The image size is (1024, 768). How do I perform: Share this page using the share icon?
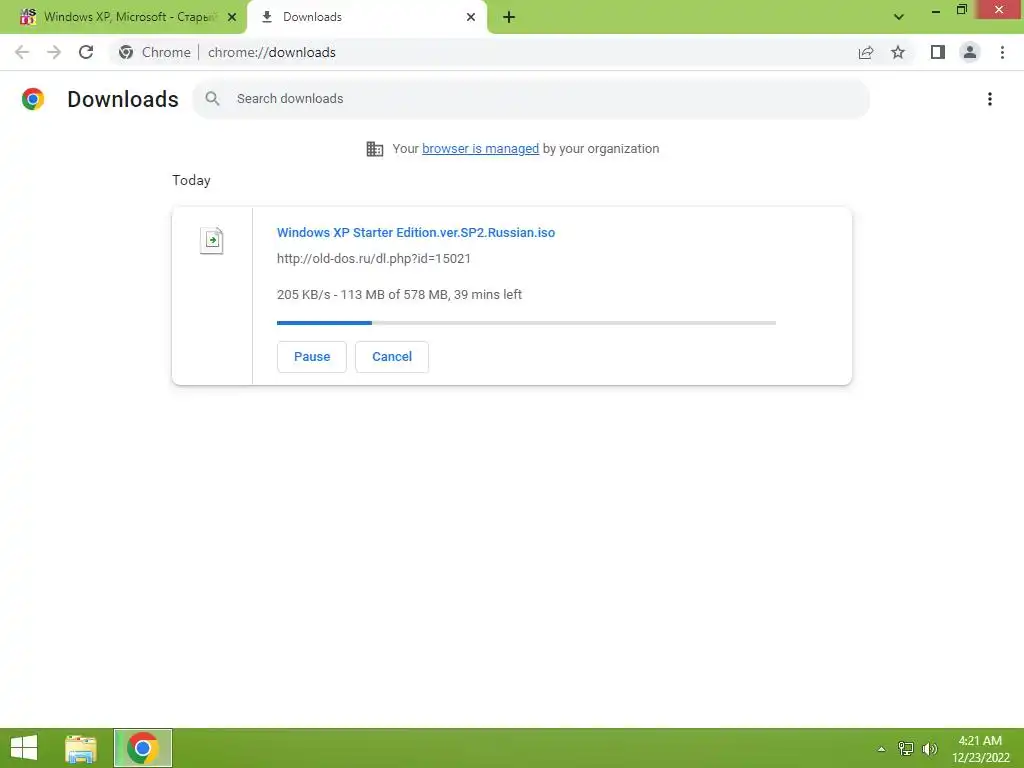866,52
